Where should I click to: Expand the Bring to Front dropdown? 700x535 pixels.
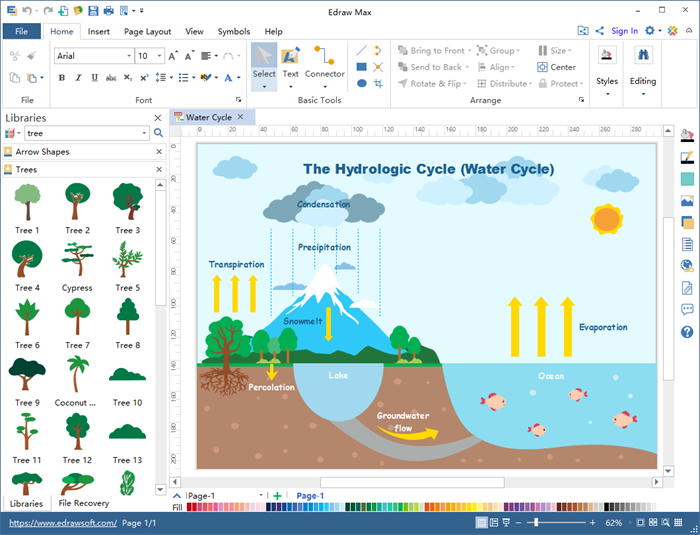coord(469,51)
